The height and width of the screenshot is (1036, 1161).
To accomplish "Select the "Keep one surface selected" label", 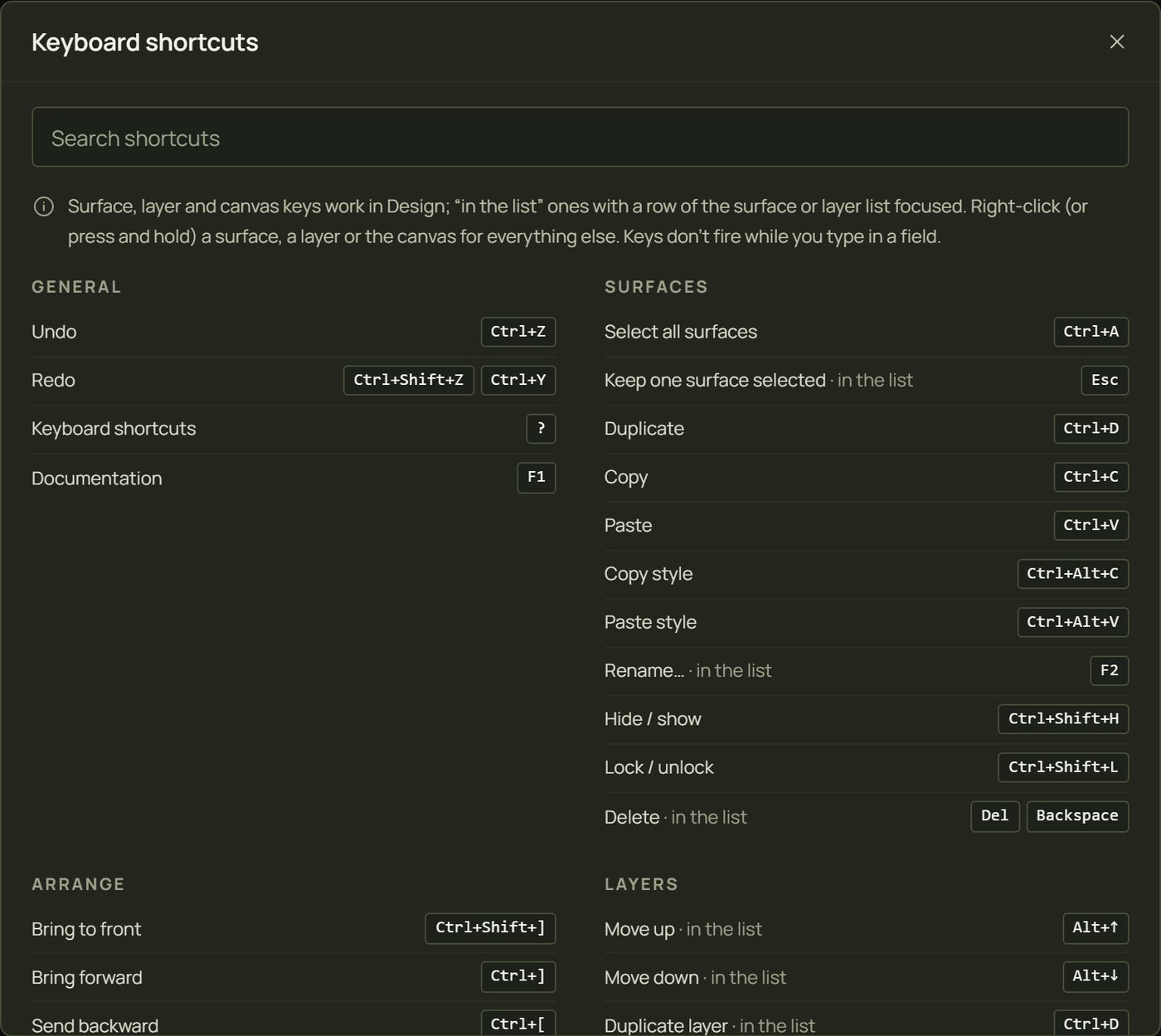I will (715, 380).
